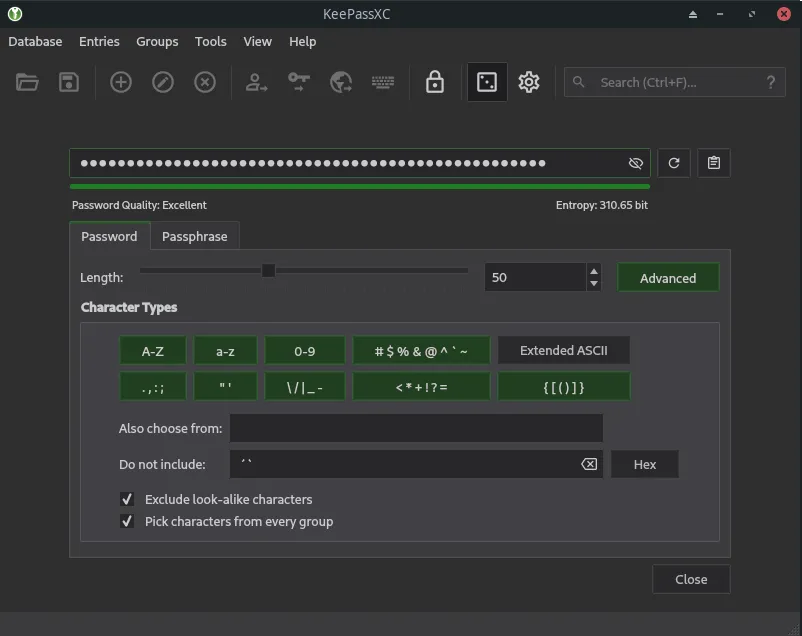Screen dimensions: 802x636
Task: Toggle the \ / | _ - dashes and slashes group
Action: point(304,387)
